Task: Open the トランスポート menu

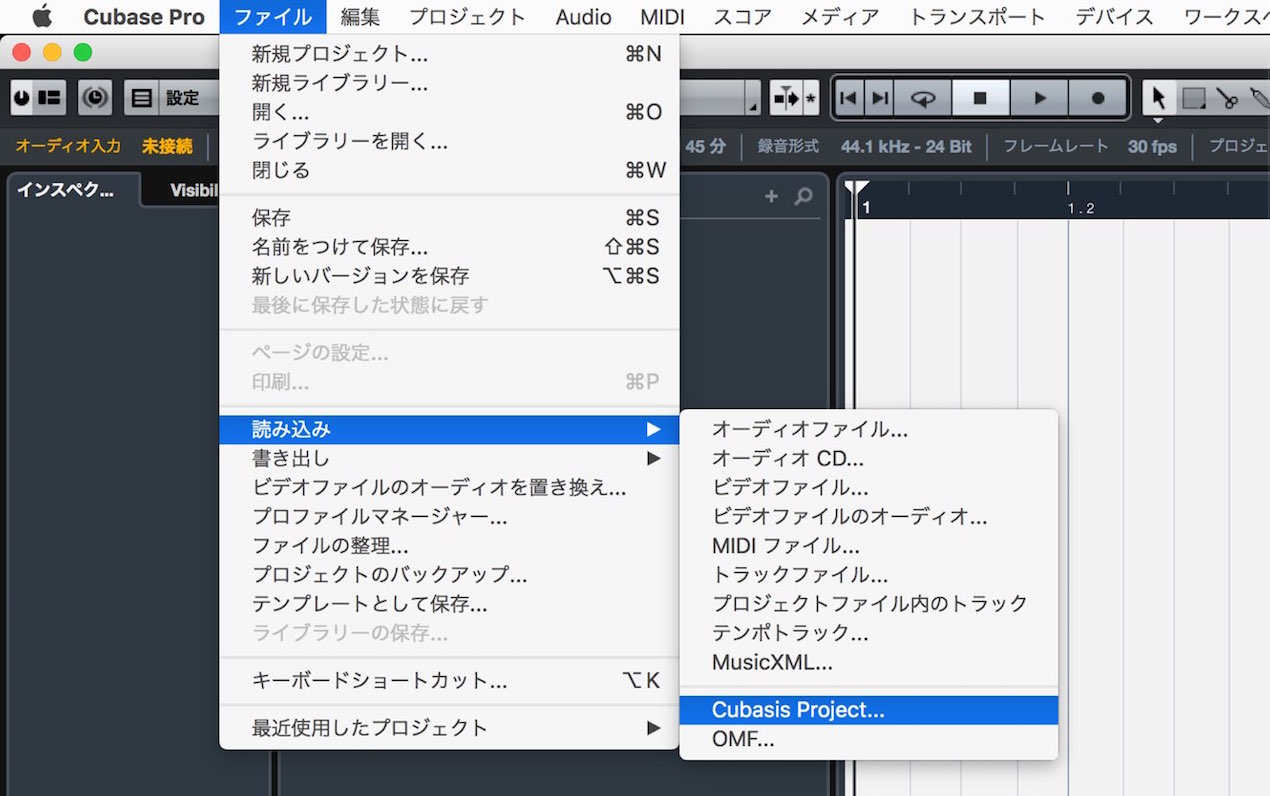Action: [x=977, y=17]
